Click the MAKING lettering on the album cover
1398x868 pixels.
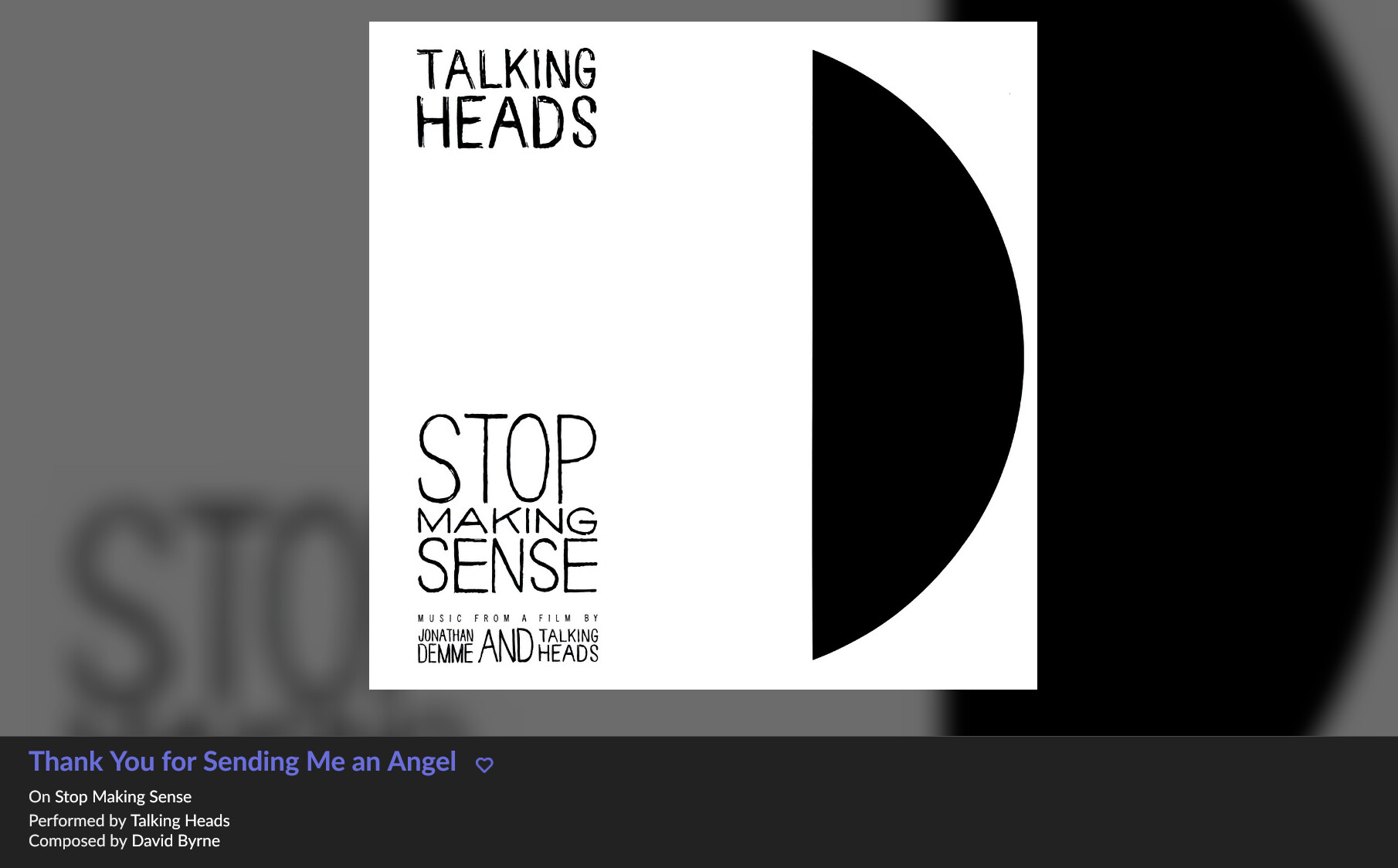pyautogui.click(x=507, y=520)
